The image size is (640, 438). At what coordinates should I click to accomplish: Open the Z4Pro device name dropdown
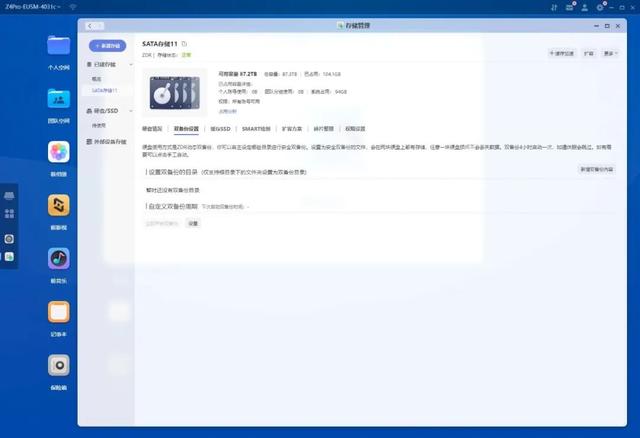tap(33, 7)
